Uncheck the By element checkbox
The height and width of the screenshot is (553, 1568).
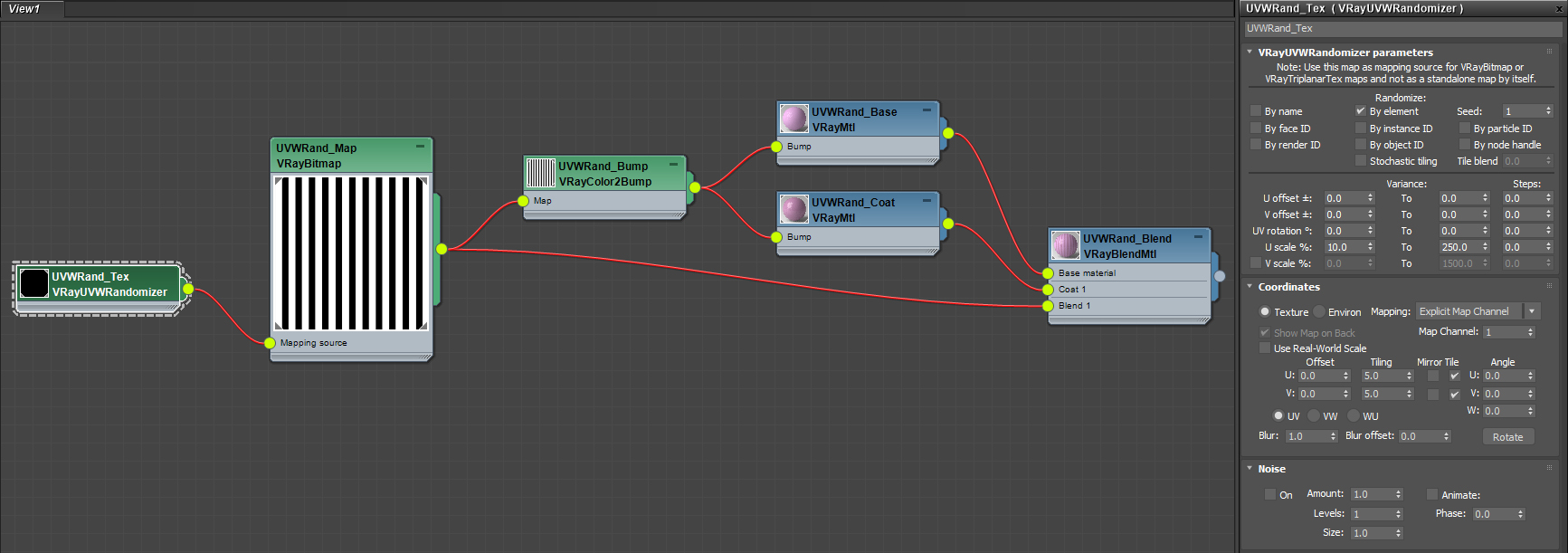point(1360,111)
